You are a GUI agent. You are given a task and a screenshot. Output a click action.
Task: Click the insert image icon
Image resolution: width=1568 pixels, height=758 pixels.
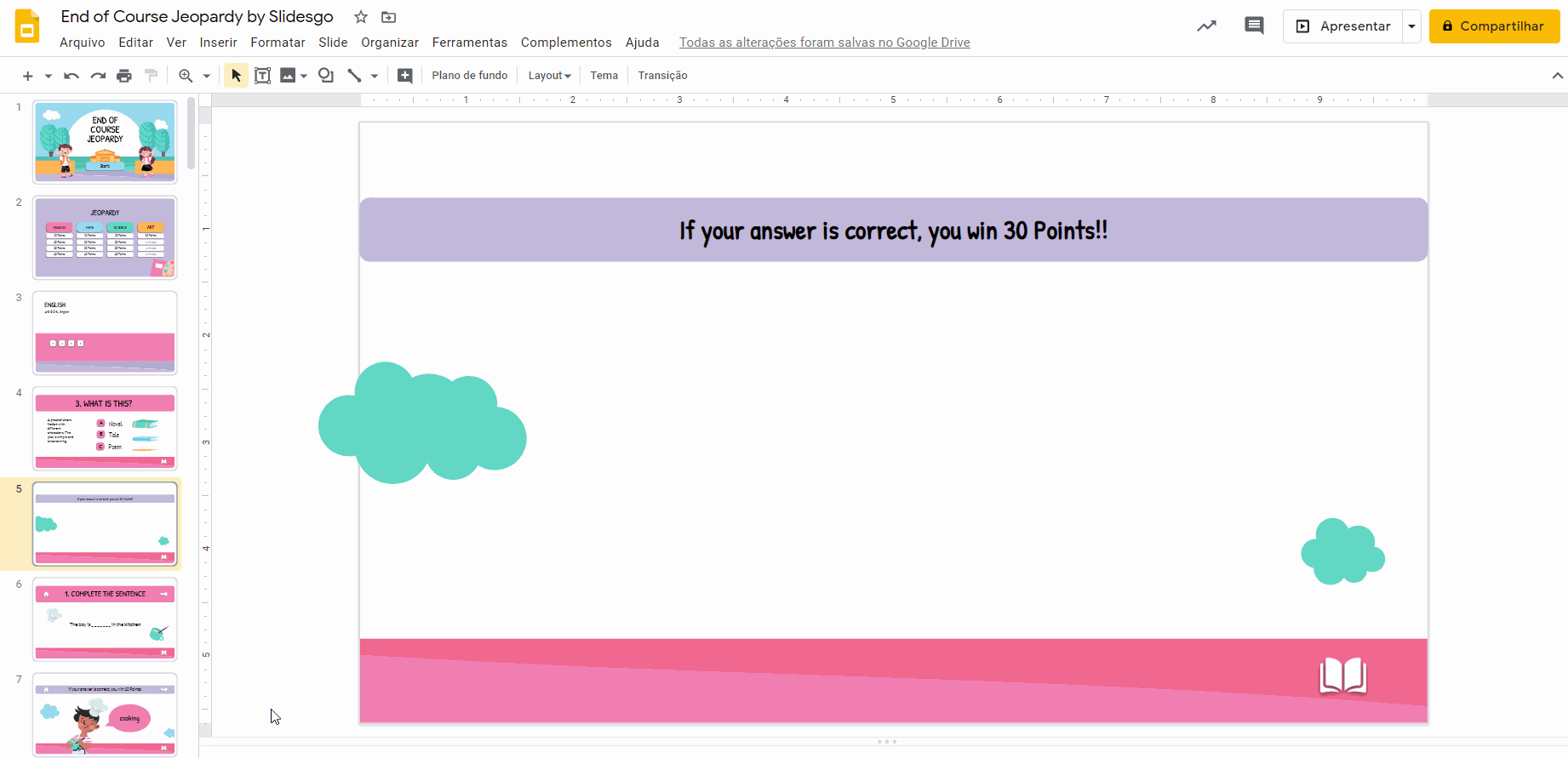click(288, 76)
